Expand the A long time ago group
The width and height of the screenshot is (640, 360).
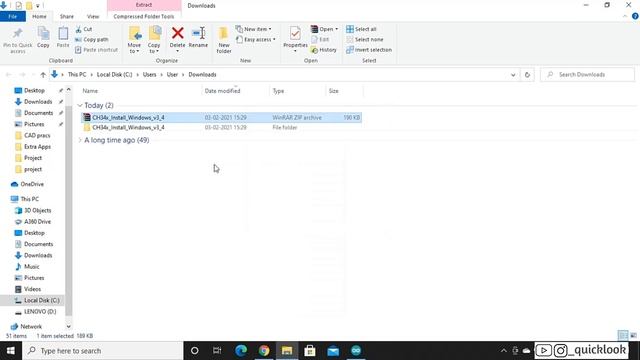point(80,140)
